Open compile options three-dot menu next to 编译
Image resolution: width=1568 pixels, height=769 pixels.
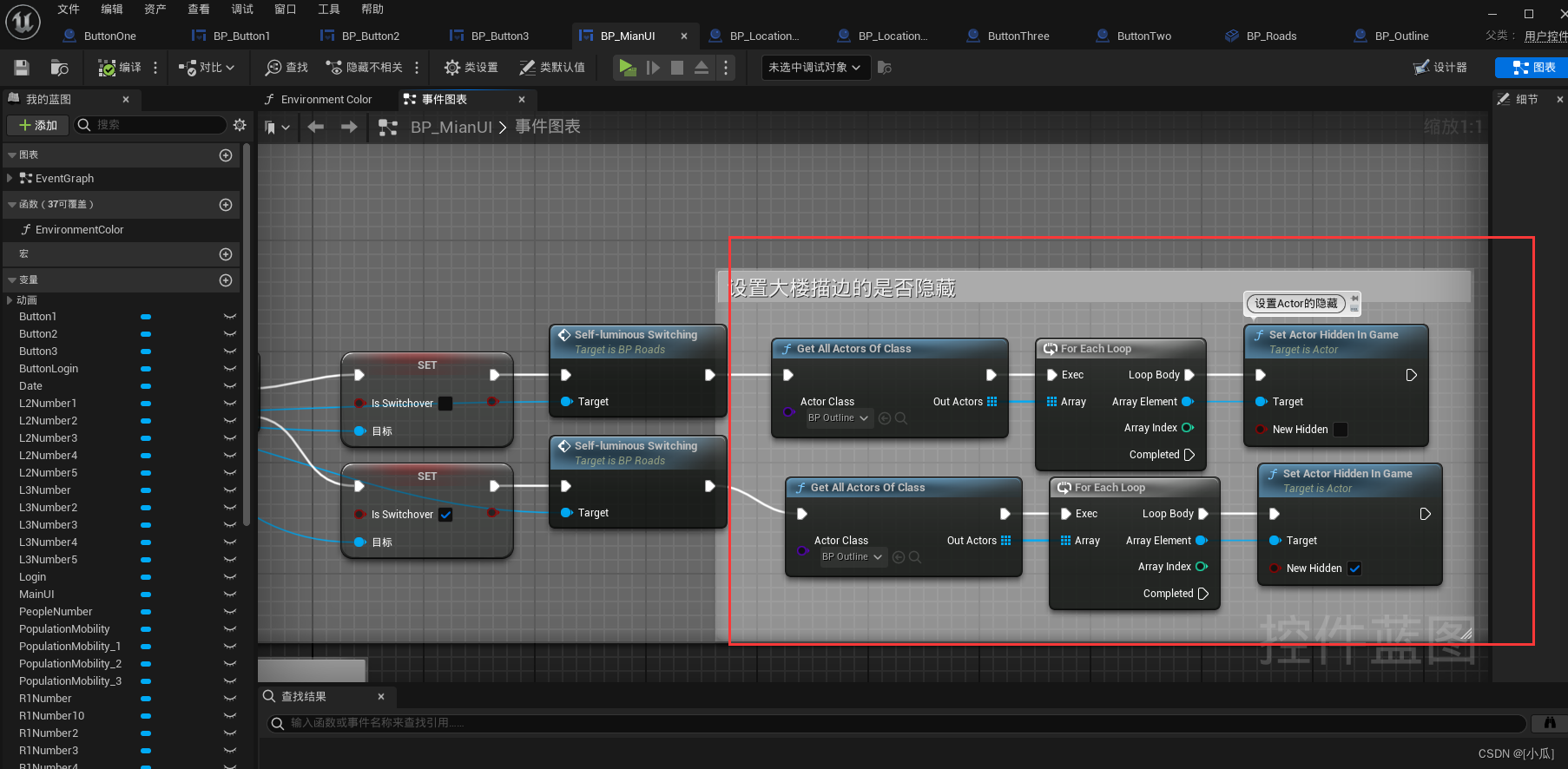(155, 67)
